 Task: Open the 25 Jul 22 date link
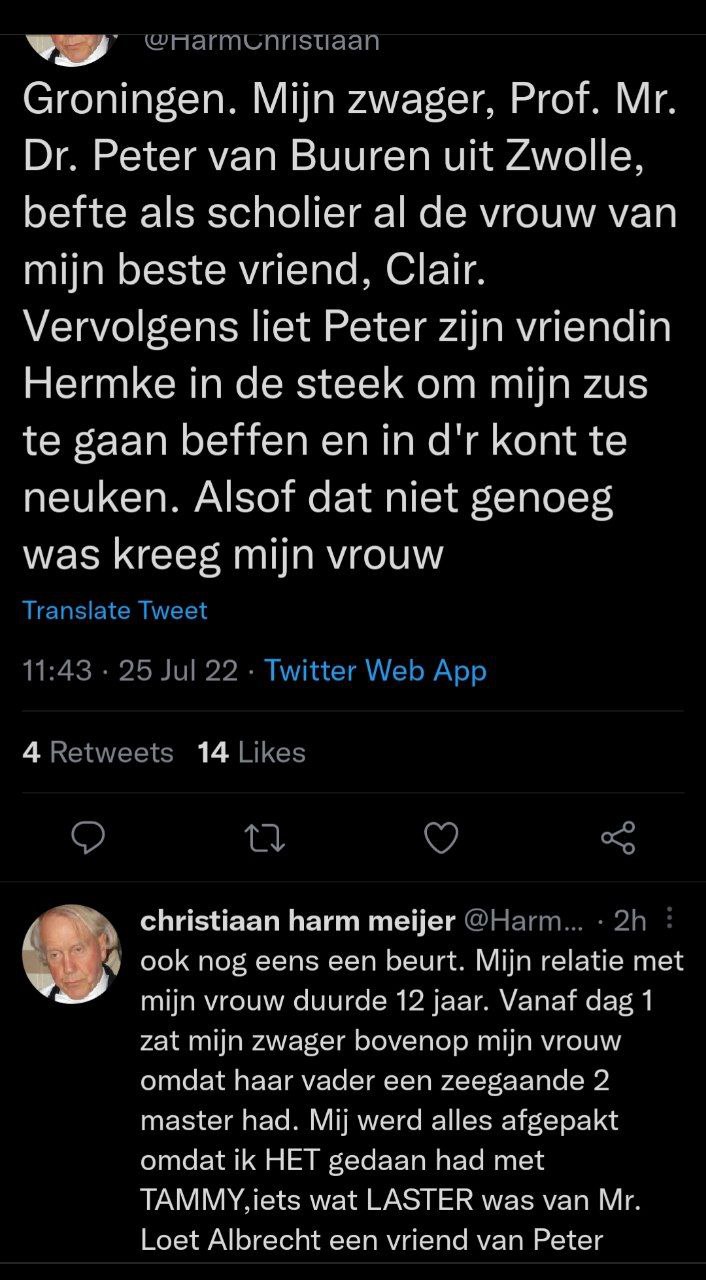pyautogui.click(x=178, y=670)
